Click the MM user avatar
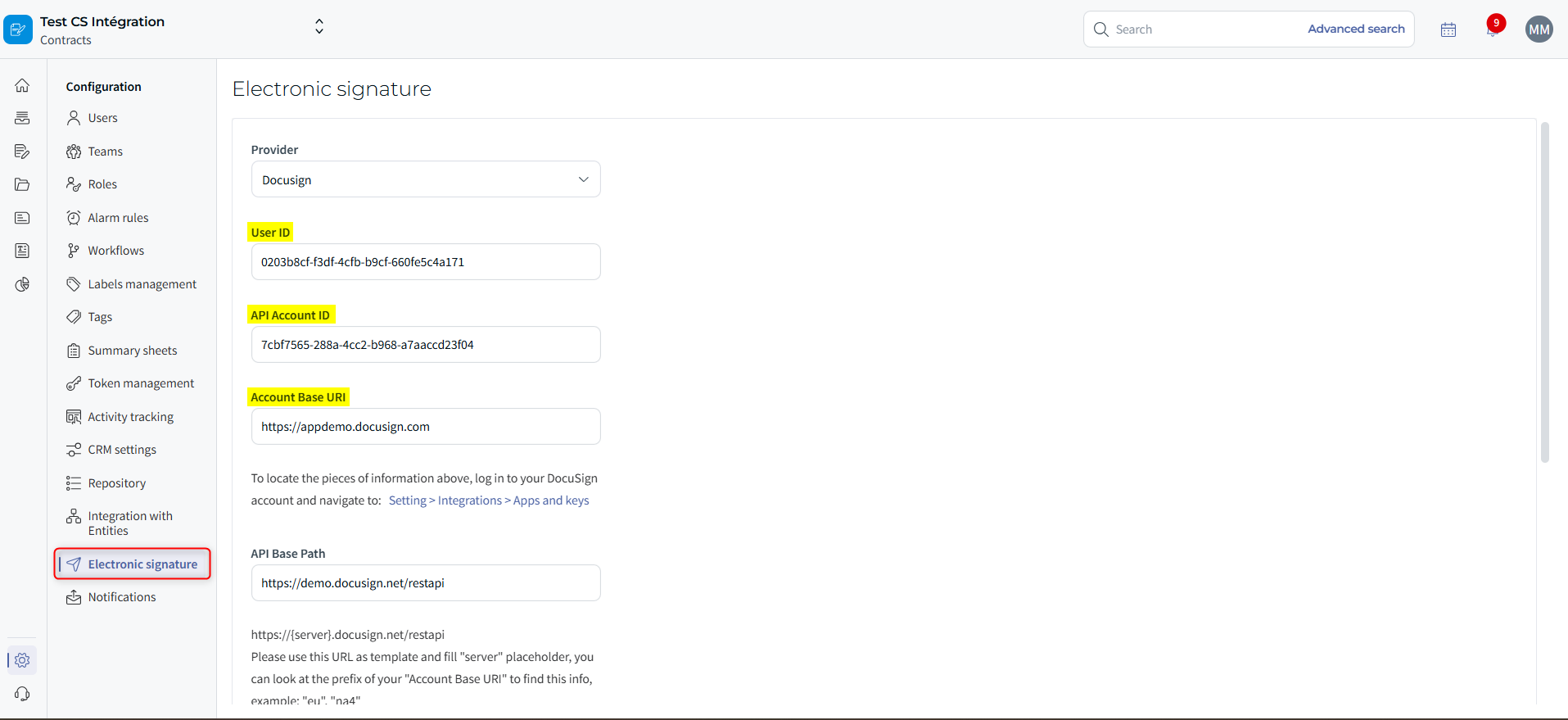The width and height of the screenshot is (1568, 720). [1539, 29]
